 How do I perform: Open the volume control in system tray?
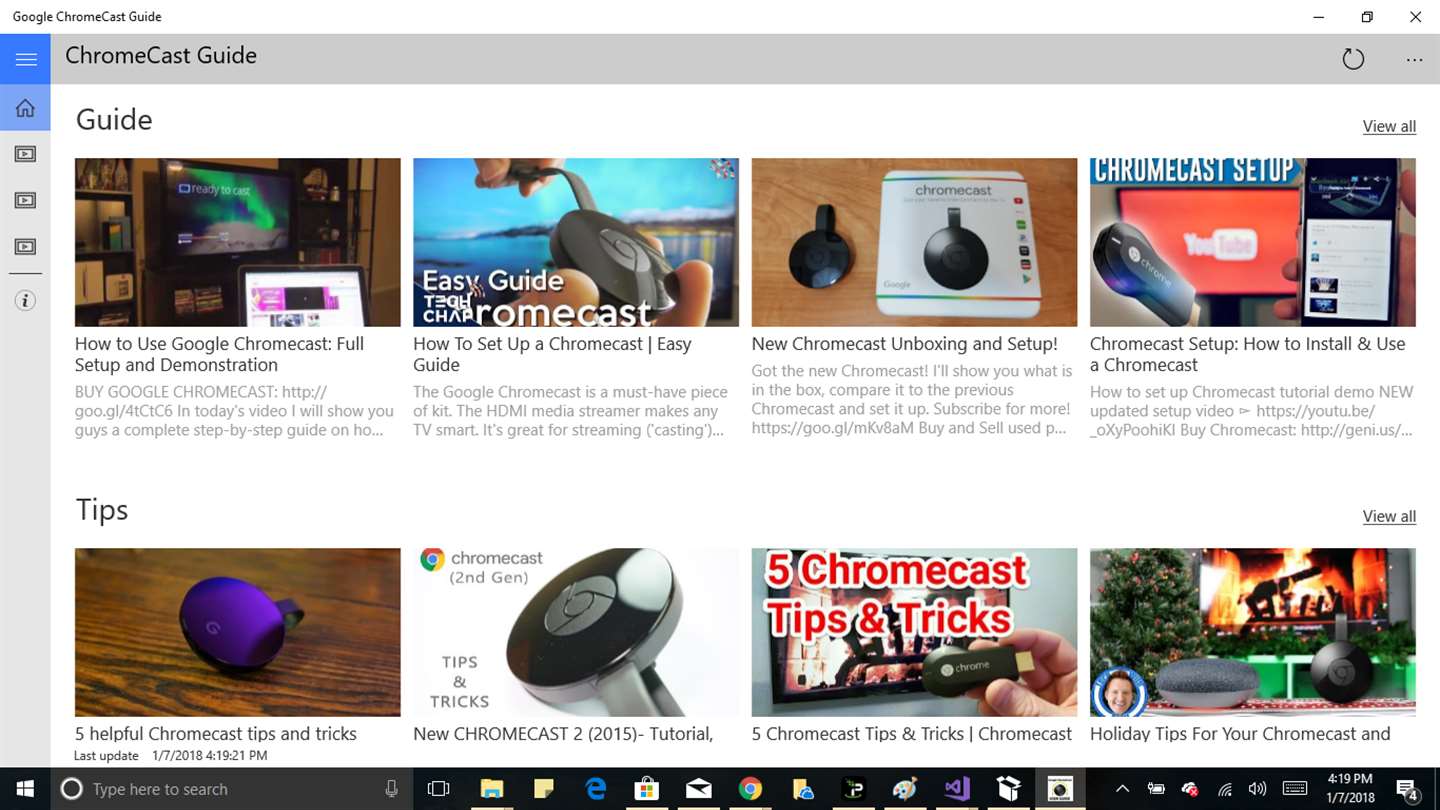1257,789
